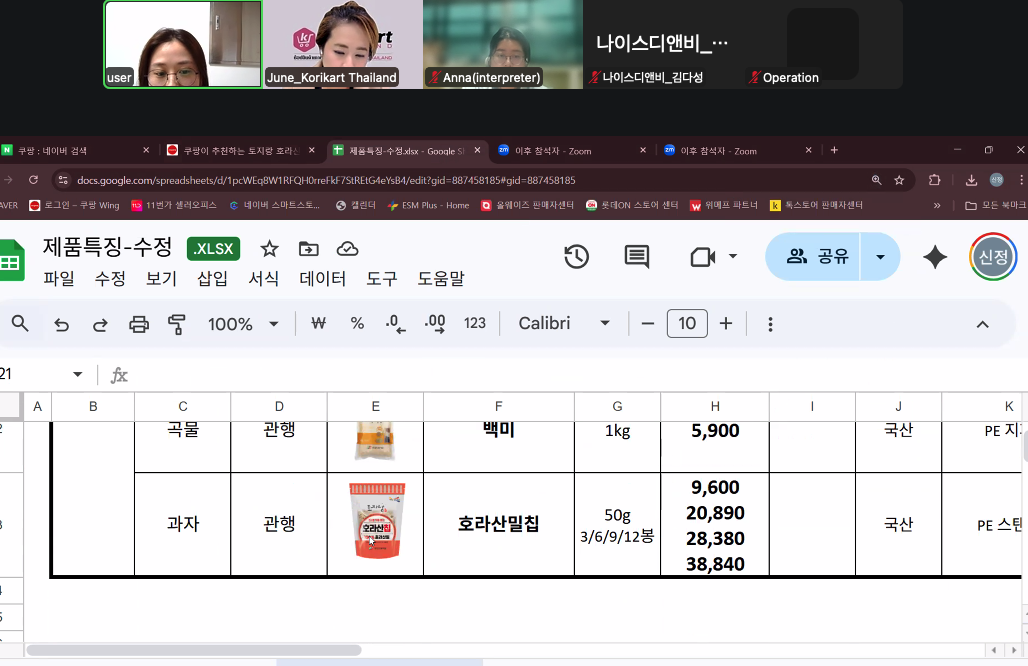Screen dimensions: 1028x666
Task: Star the 제품특징-수정 document
Action: click(x=269, y=249)
